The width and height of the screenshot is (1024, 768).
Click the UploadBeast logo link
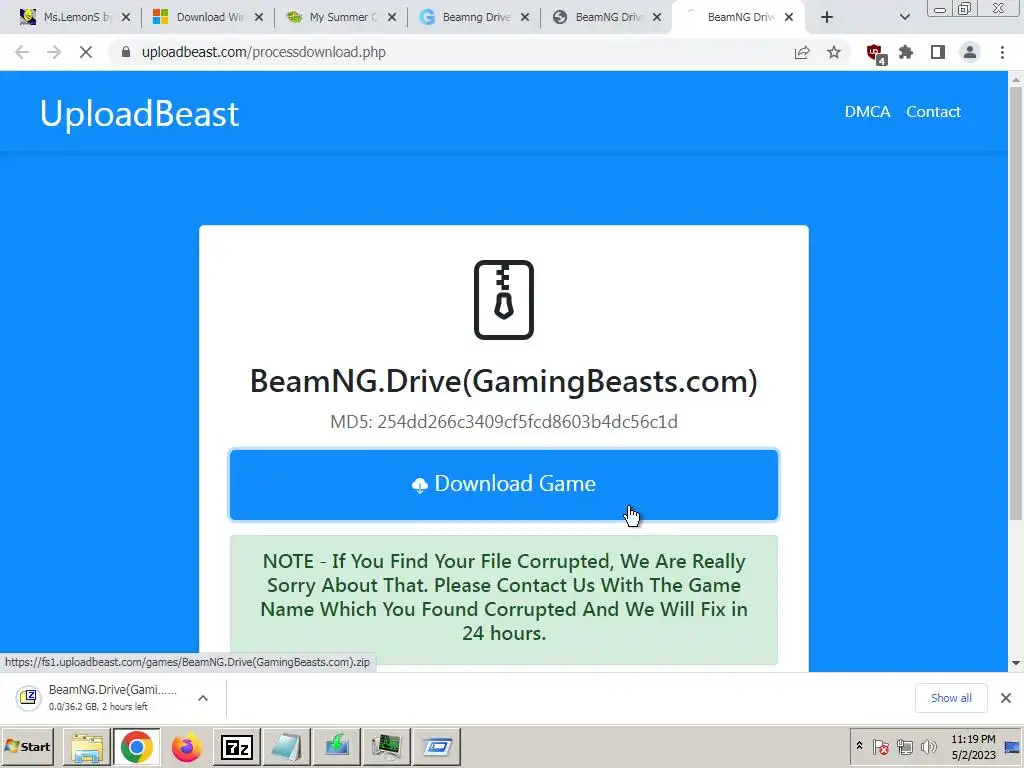pyautogui.click(x=140, y=114)
